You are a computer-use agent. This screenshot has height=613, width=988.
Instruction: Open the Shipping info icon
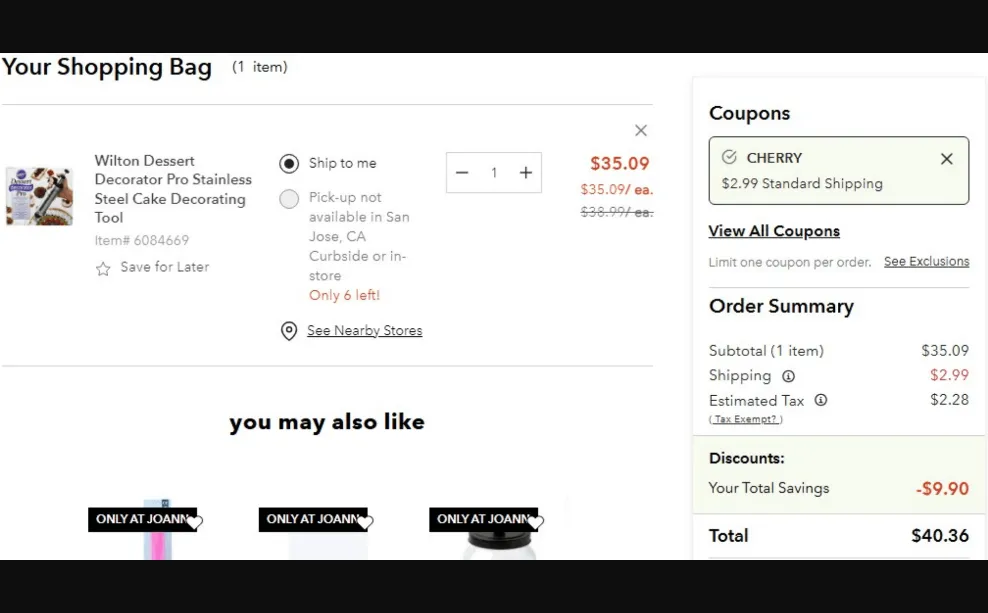coord(788,376)
